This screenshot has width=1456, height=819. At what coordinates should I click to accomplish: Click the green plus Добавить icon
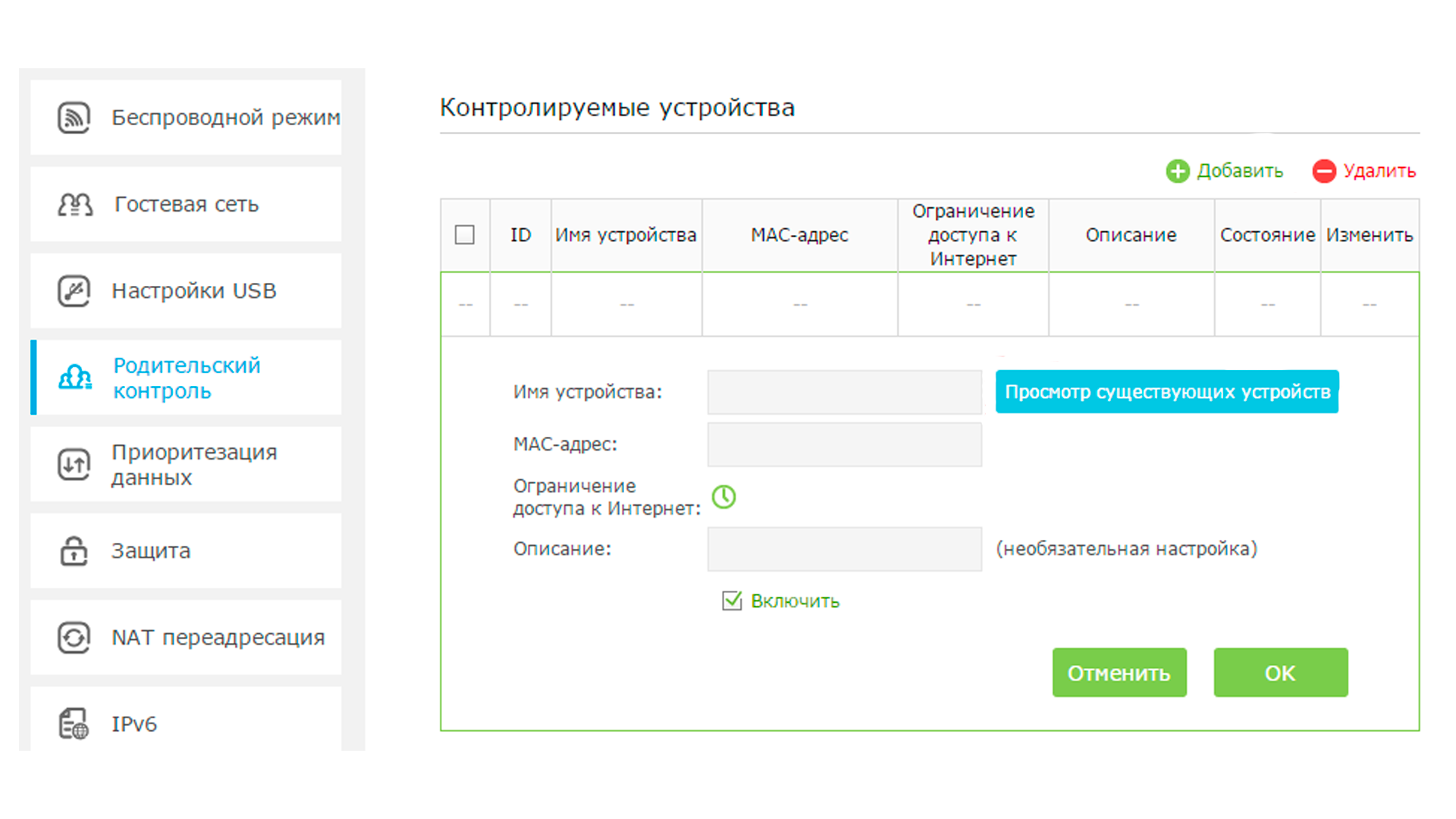[1177, 171]
